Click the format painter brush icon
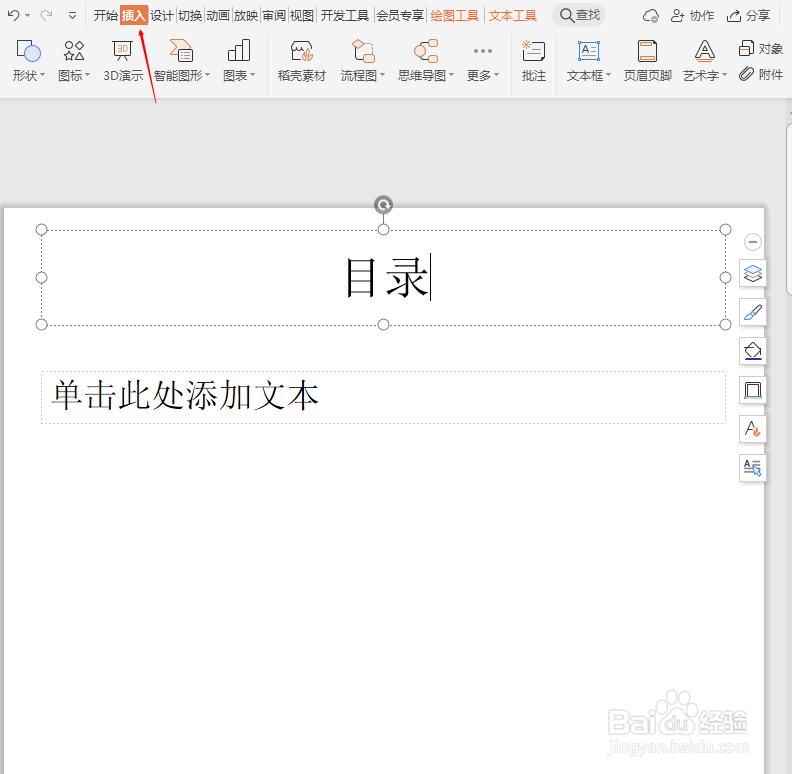Image resolution: width=792 pixels, height=774 pixels. [x=753, y=312]
